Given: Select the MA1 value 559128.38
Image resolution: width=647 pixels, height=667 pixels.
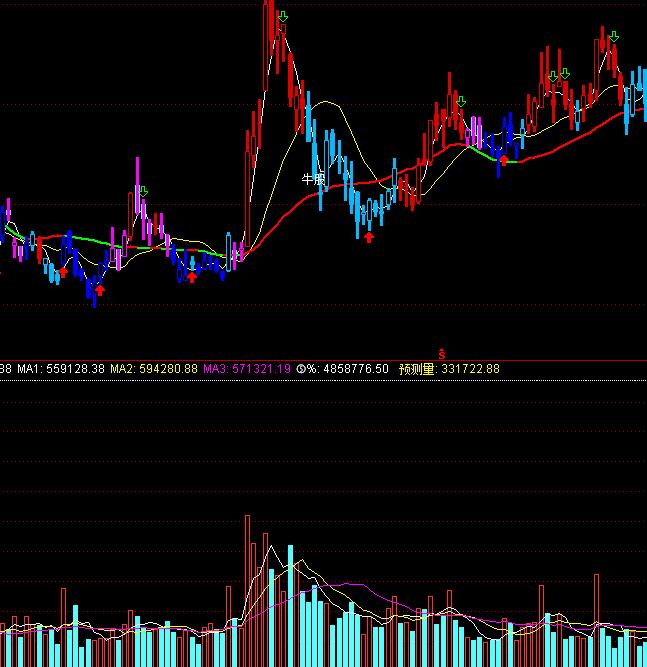Looking at the screenshot, I should 75,369.
